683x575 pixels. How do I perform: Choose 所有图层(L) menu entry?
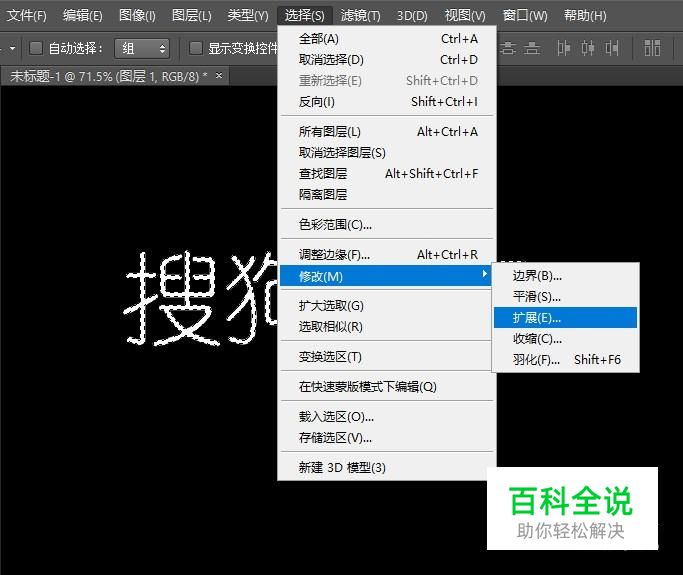tap(387, 132)
